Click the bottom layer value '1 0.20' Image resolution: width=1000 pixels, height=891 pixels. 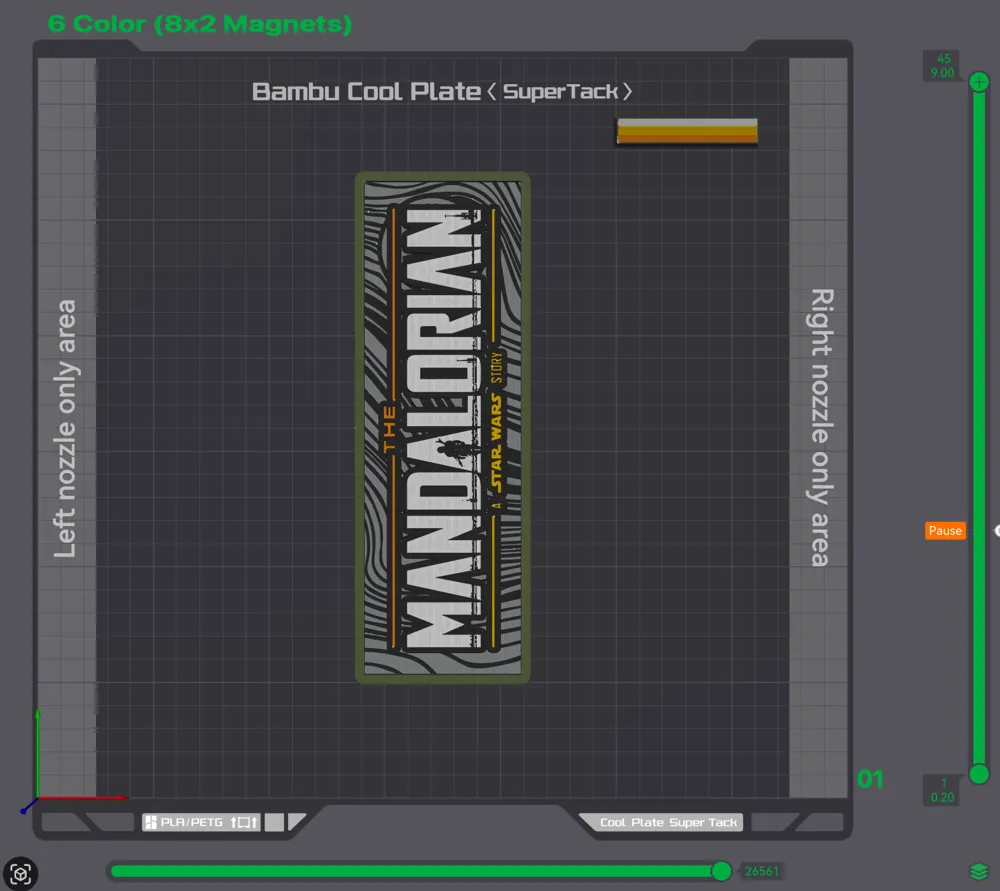pyautogui.click(x=943, y=790)
